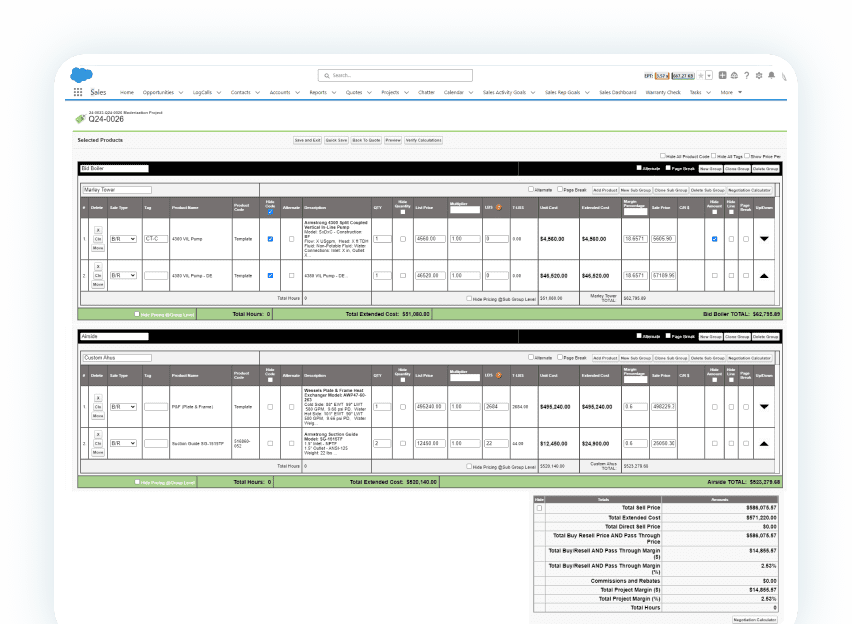Click the Salesforce search box
This screenshot has height=624, width=852.
[x=423, y=75]
